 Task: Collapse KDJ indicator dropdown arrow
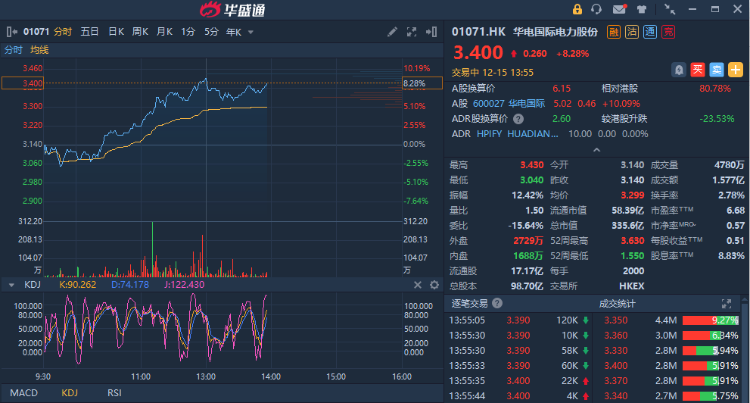point(11,285)
